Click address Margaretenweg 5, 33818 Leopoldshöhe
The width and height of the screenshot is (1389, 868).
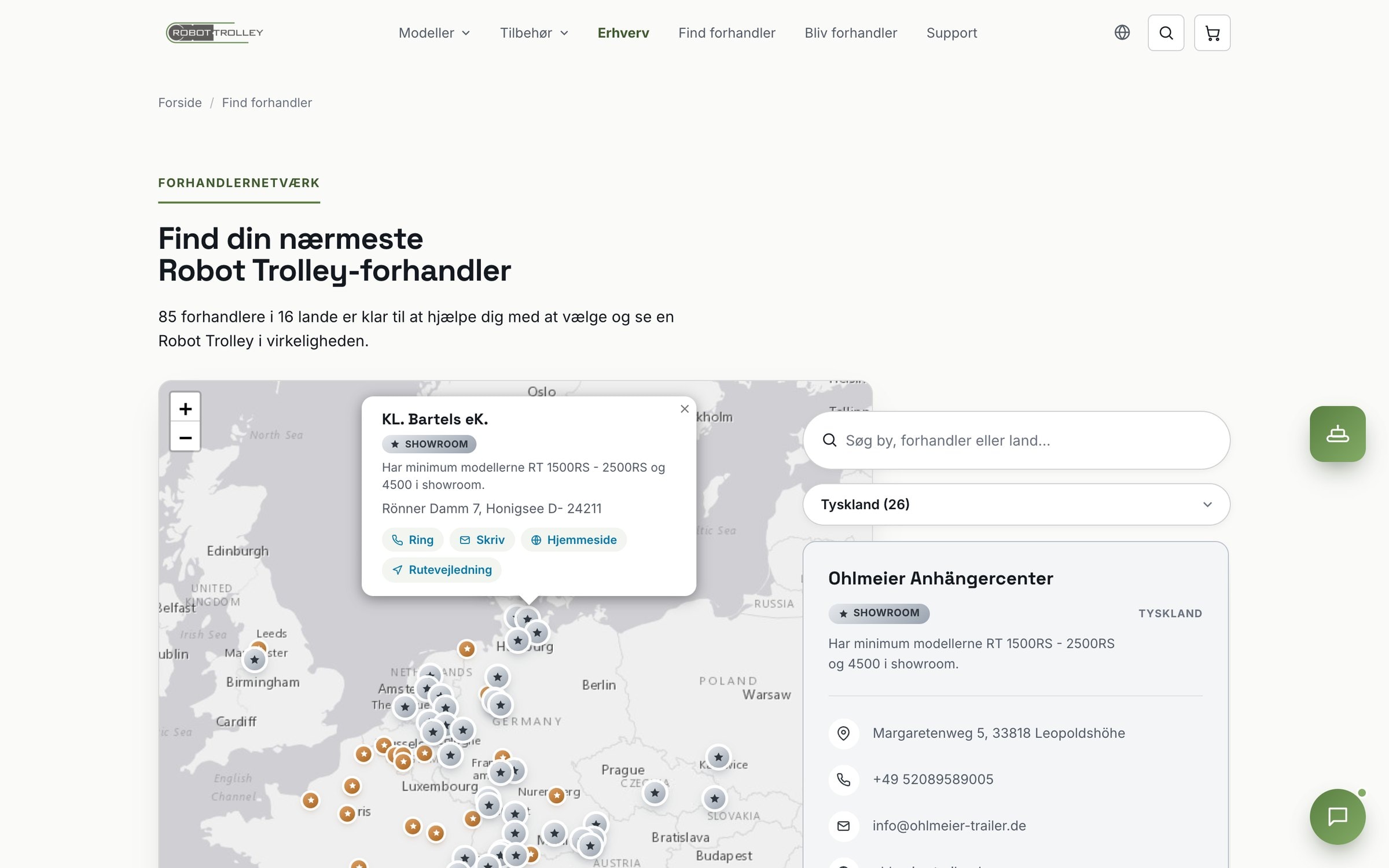(998, 733)
